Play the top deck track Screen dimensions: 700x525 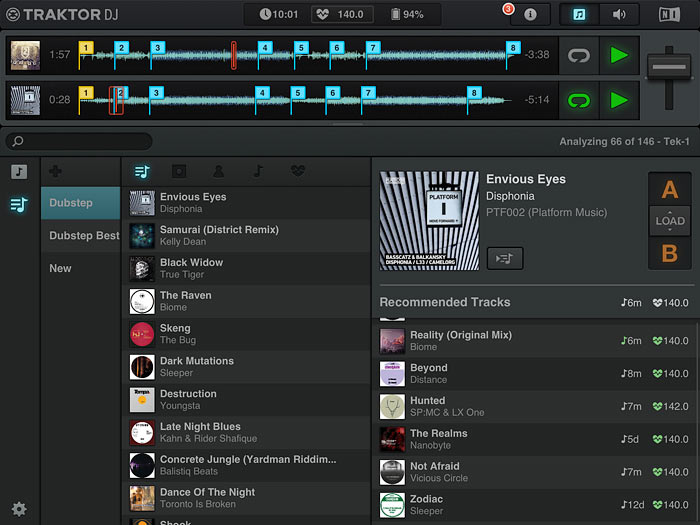619,55
